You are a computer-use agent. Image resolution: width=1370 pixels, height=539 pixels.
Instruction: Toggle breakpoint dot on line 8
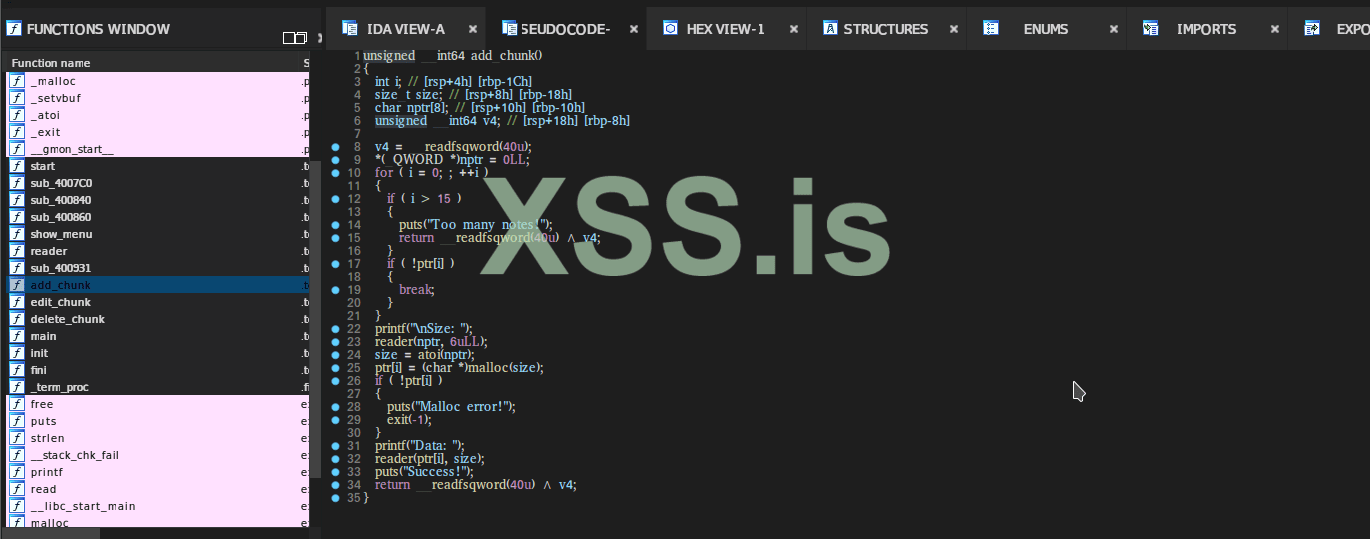pos(337,147)
